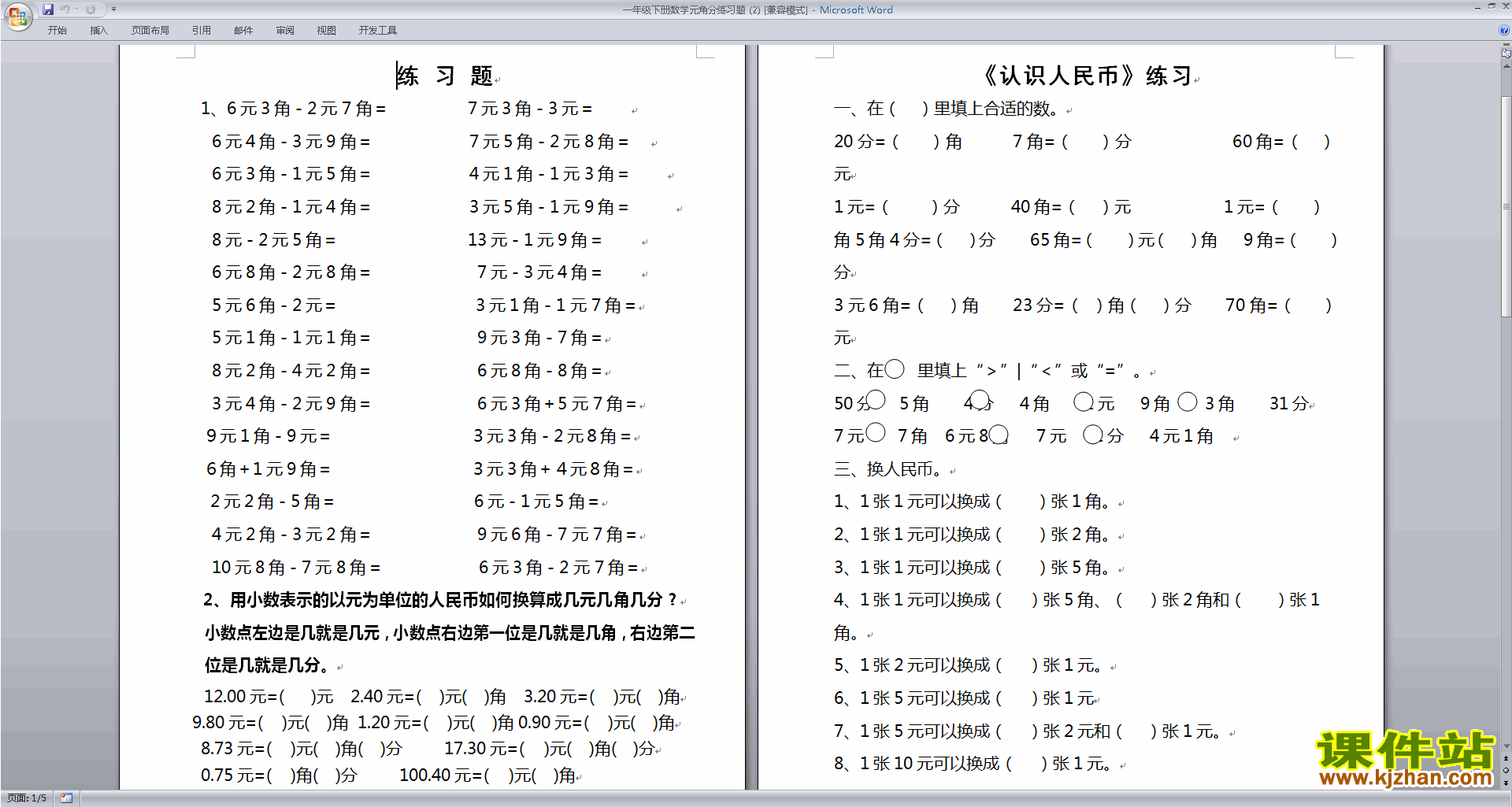The image size is (1512, 807).
Task: Open Microsoft Word Help
Action: point(1504,30)
